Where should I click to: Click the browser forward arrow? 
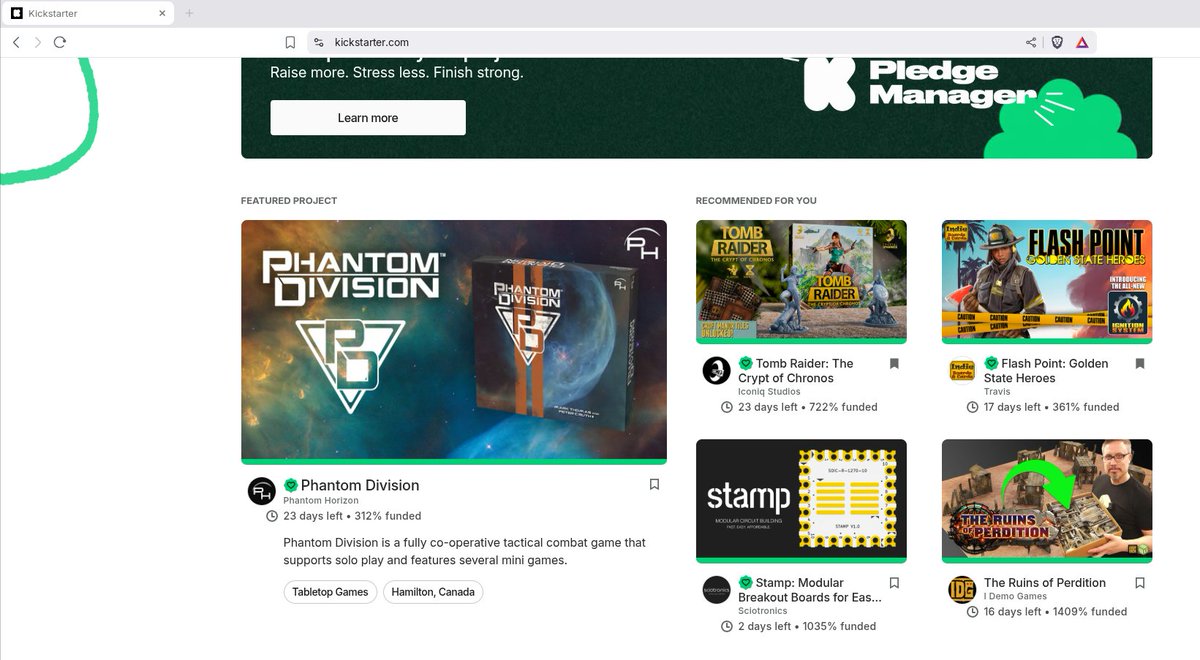tap(38, 42)
